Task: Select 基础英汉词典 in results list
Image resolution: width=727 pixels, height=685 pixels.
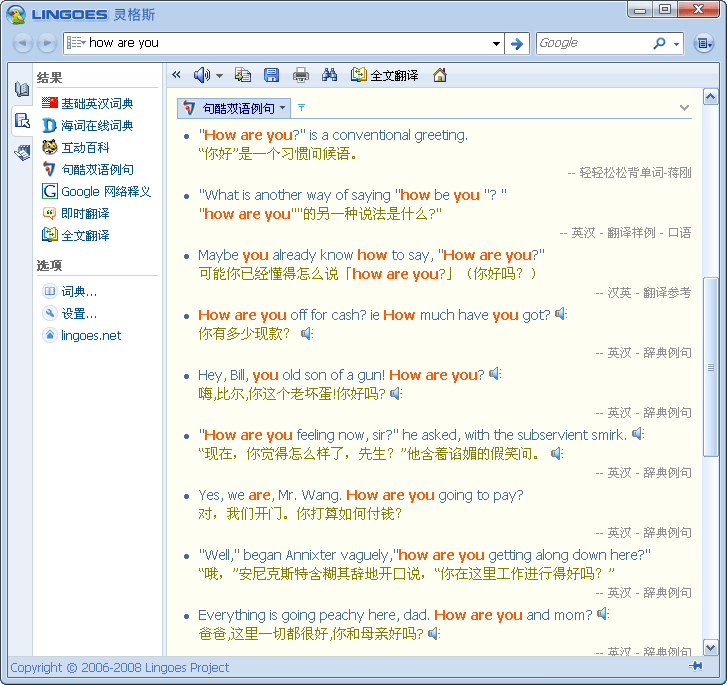Action: point(97,103)
